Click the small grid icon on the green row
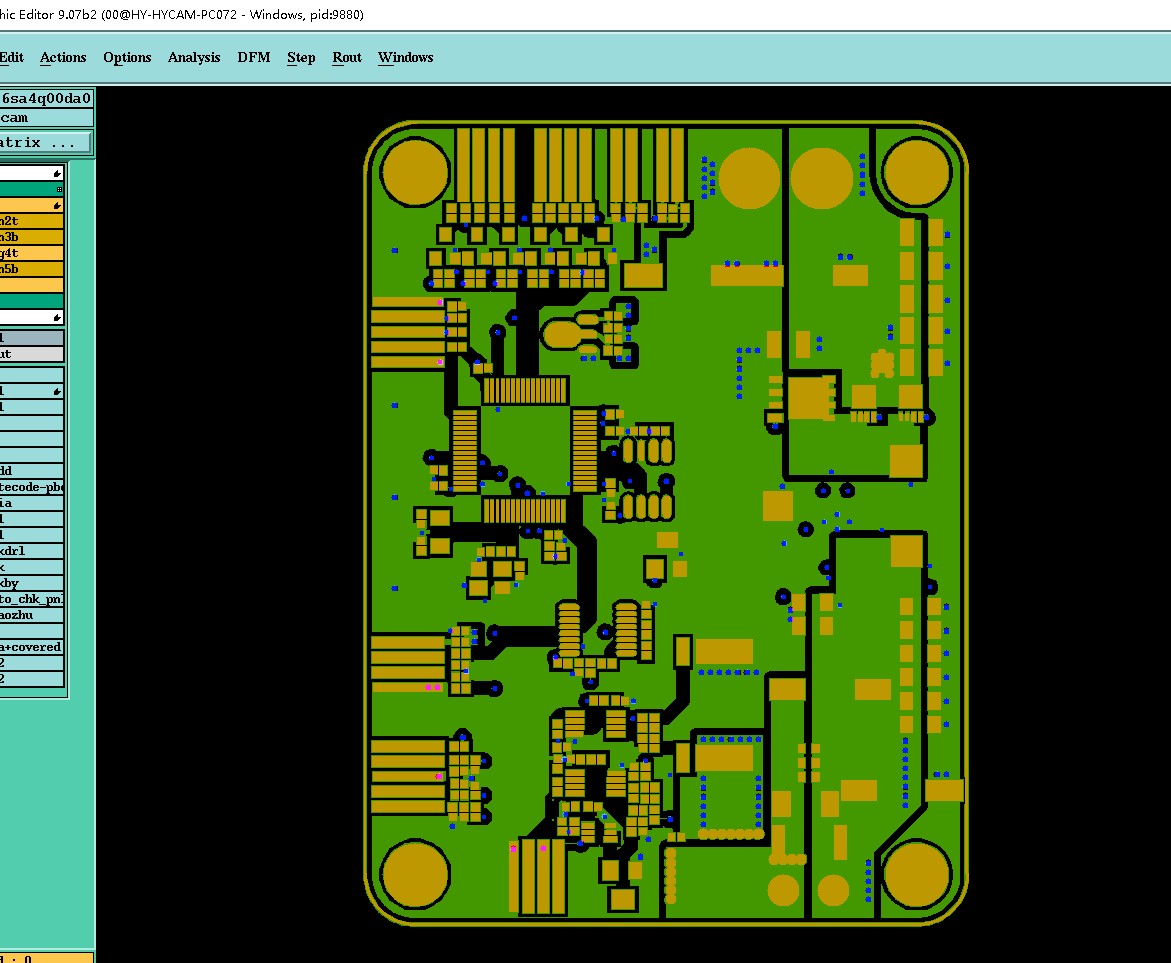The image size is (1171, 963). (59, 189)
